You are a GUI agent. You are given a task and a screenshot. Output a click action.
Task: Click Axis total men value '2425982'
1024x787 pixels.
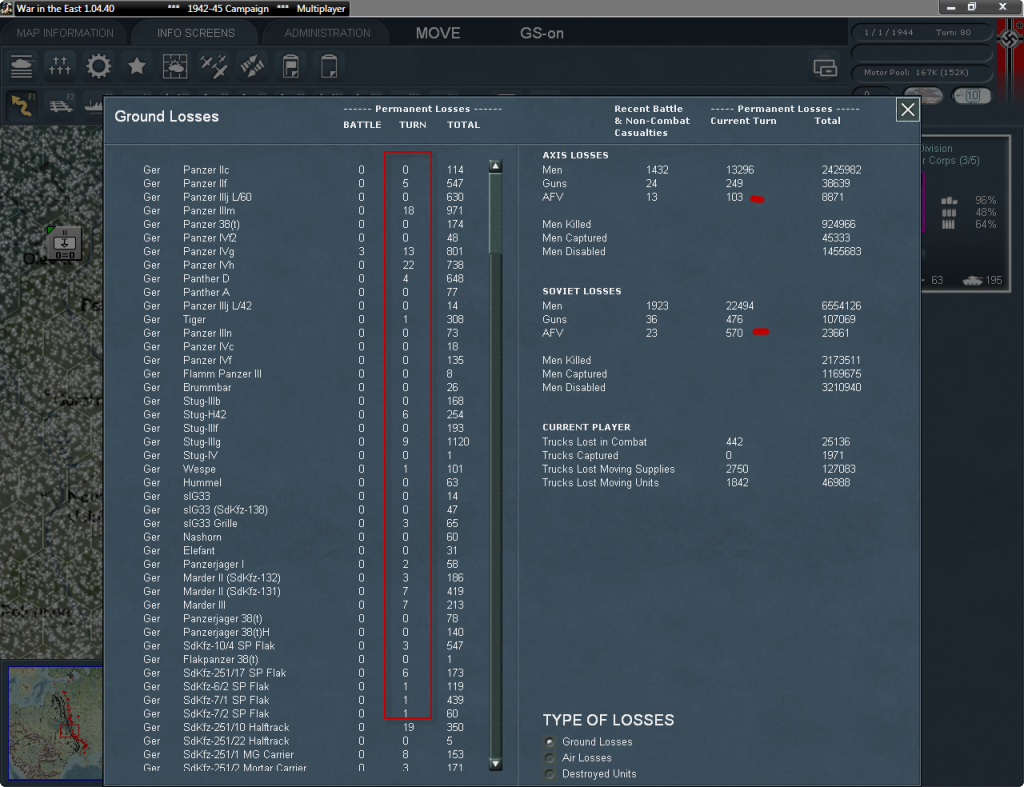click(841, 170)
